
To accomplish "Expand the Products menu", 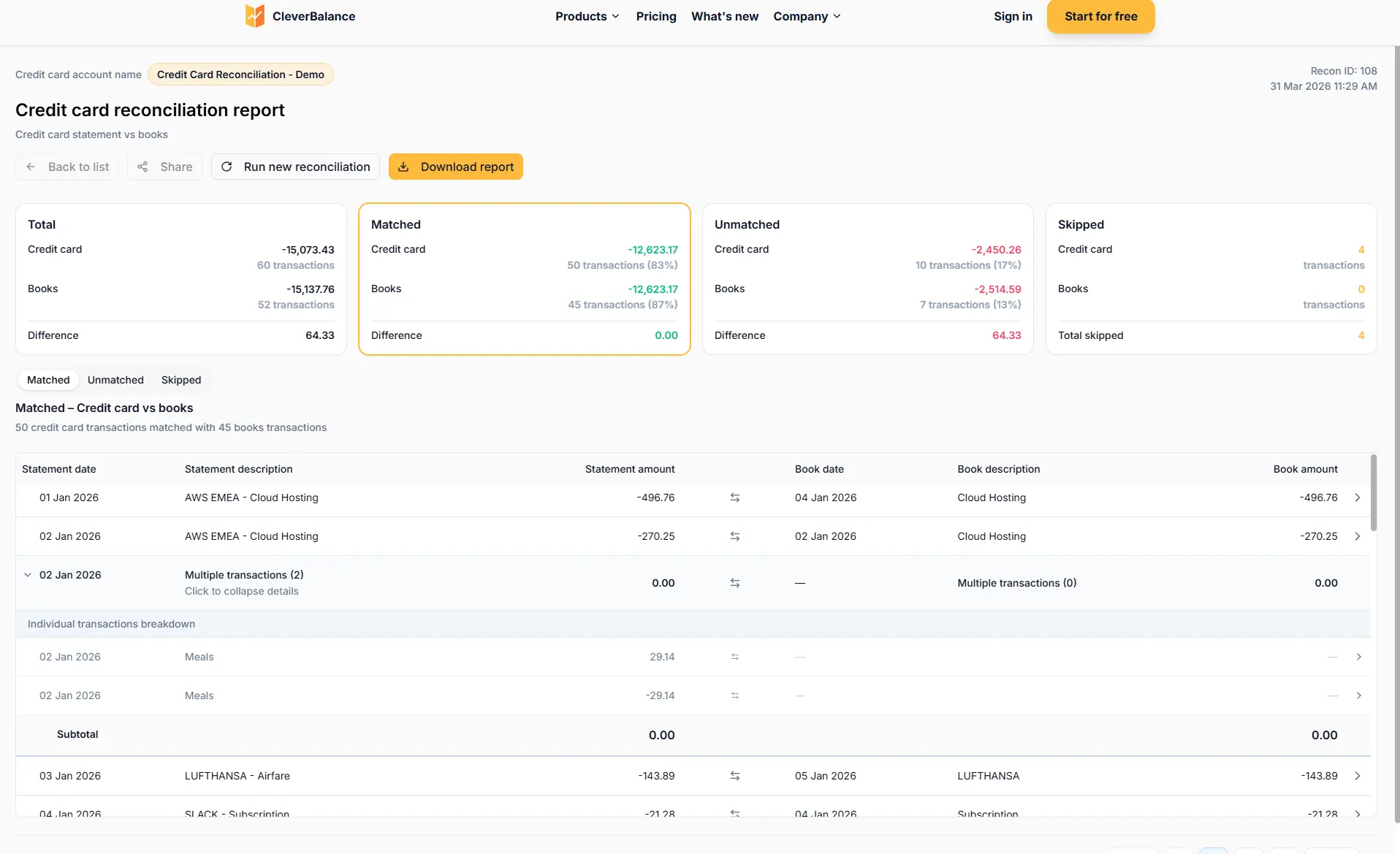I will point(587,16).
